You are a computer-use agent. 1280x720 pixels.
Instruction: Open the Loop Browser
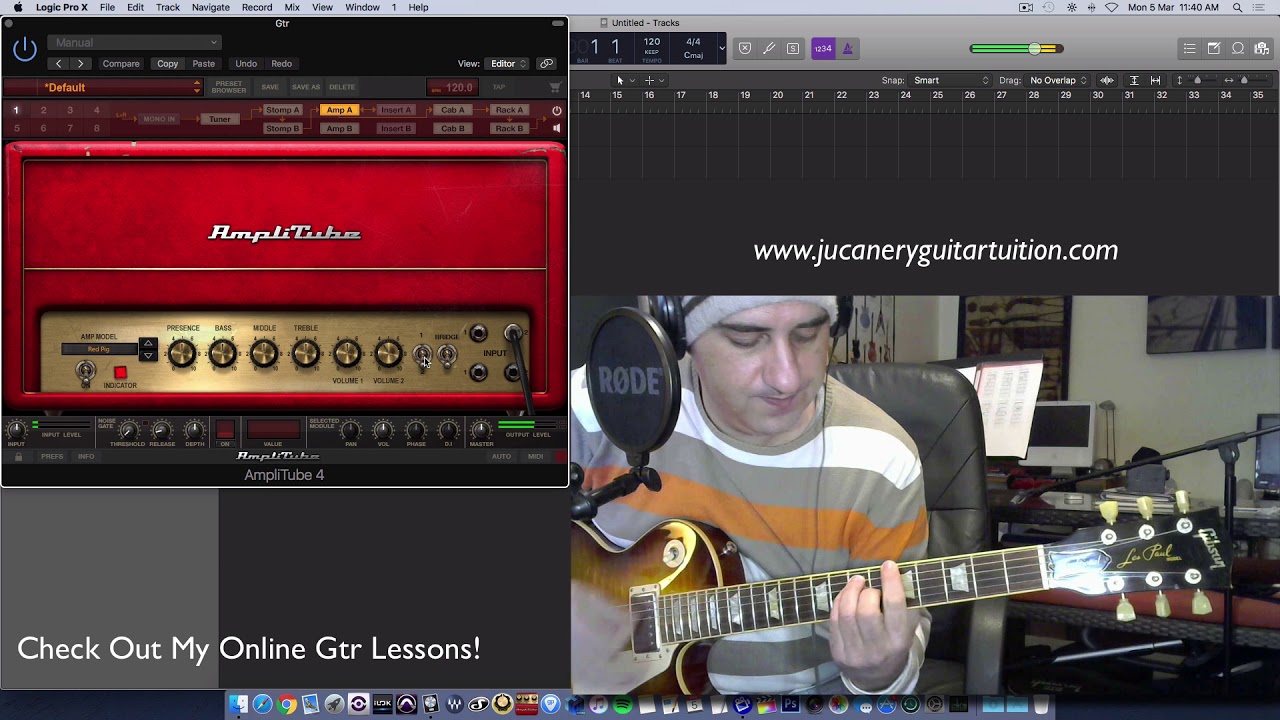tap(1238, 48)
